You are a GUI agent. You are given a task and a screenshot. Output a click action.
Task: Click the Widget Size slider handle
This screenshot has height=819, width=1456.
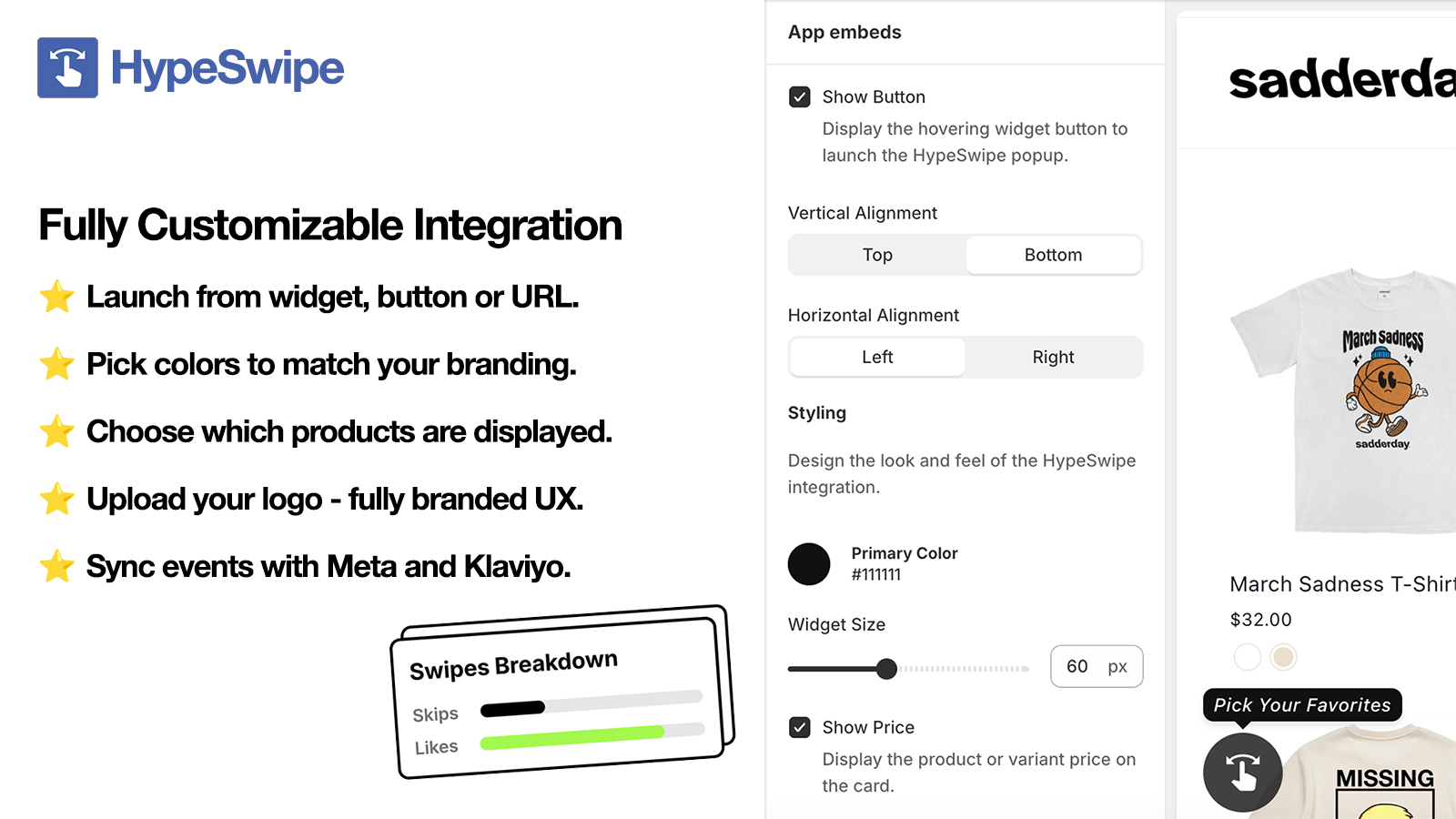pyautogui.click(x=886, y=669)
